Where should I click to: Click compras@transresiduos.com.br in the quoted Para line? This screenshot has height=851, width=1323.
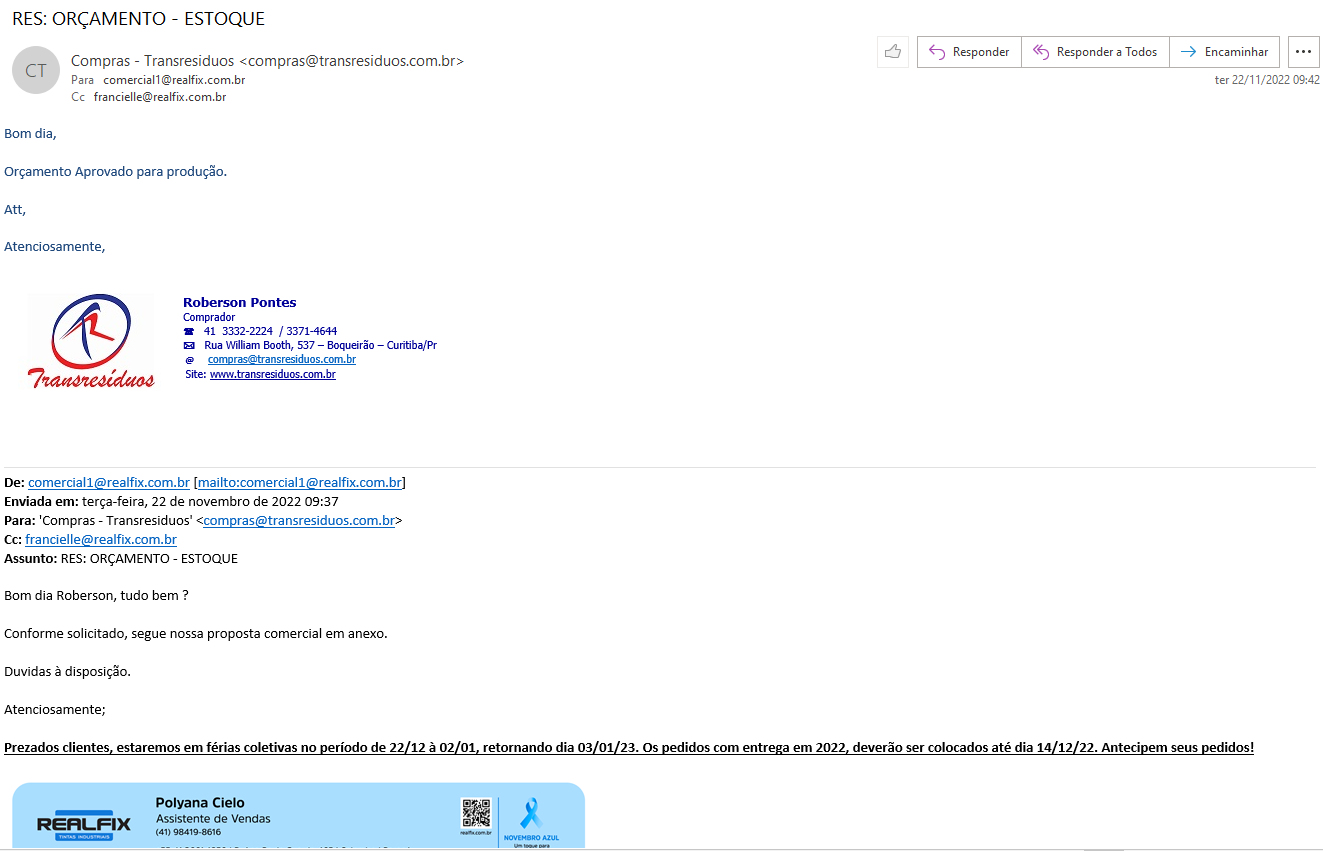pyautogui.click(x=299, y=520)
